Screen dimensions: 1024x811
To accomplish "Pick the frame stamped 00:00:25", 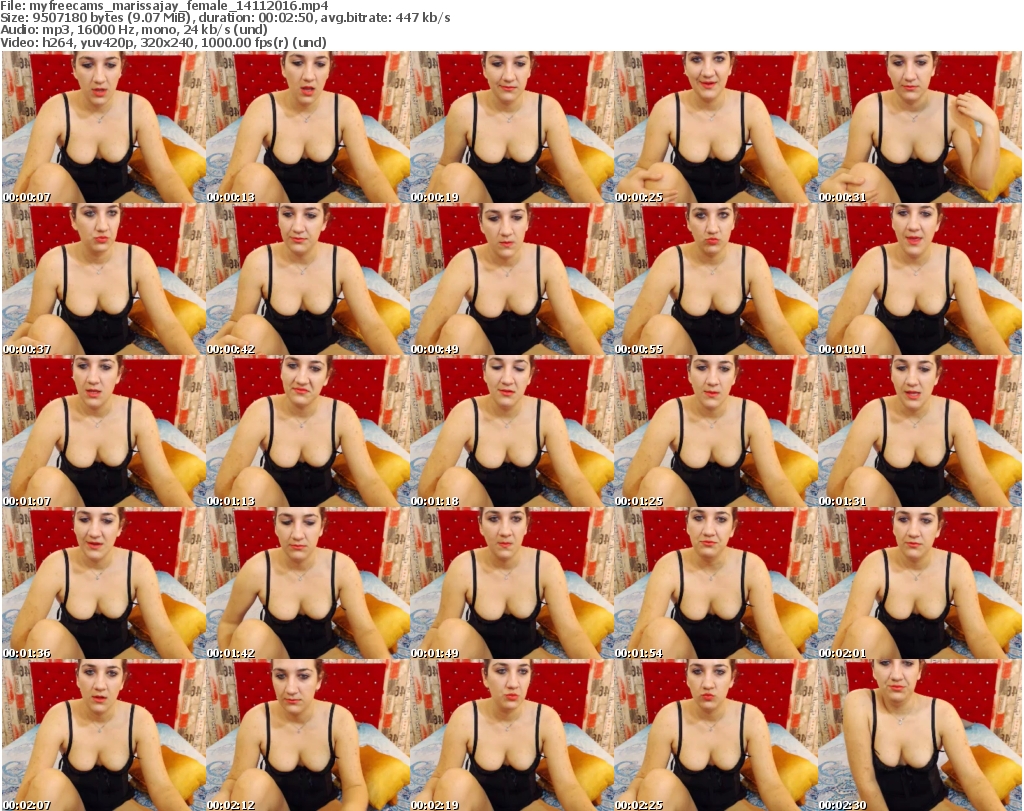I will click(x=715, y=127).
